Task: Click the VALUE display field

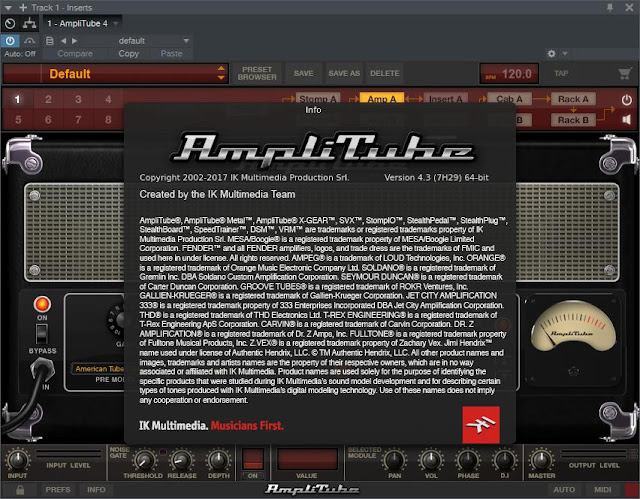Action: [307, 459]
